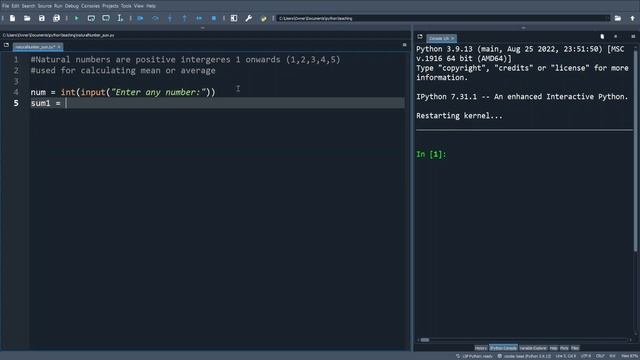Screen dimensions: 640x360
Task: Clear console output icon
Action: 602,37
